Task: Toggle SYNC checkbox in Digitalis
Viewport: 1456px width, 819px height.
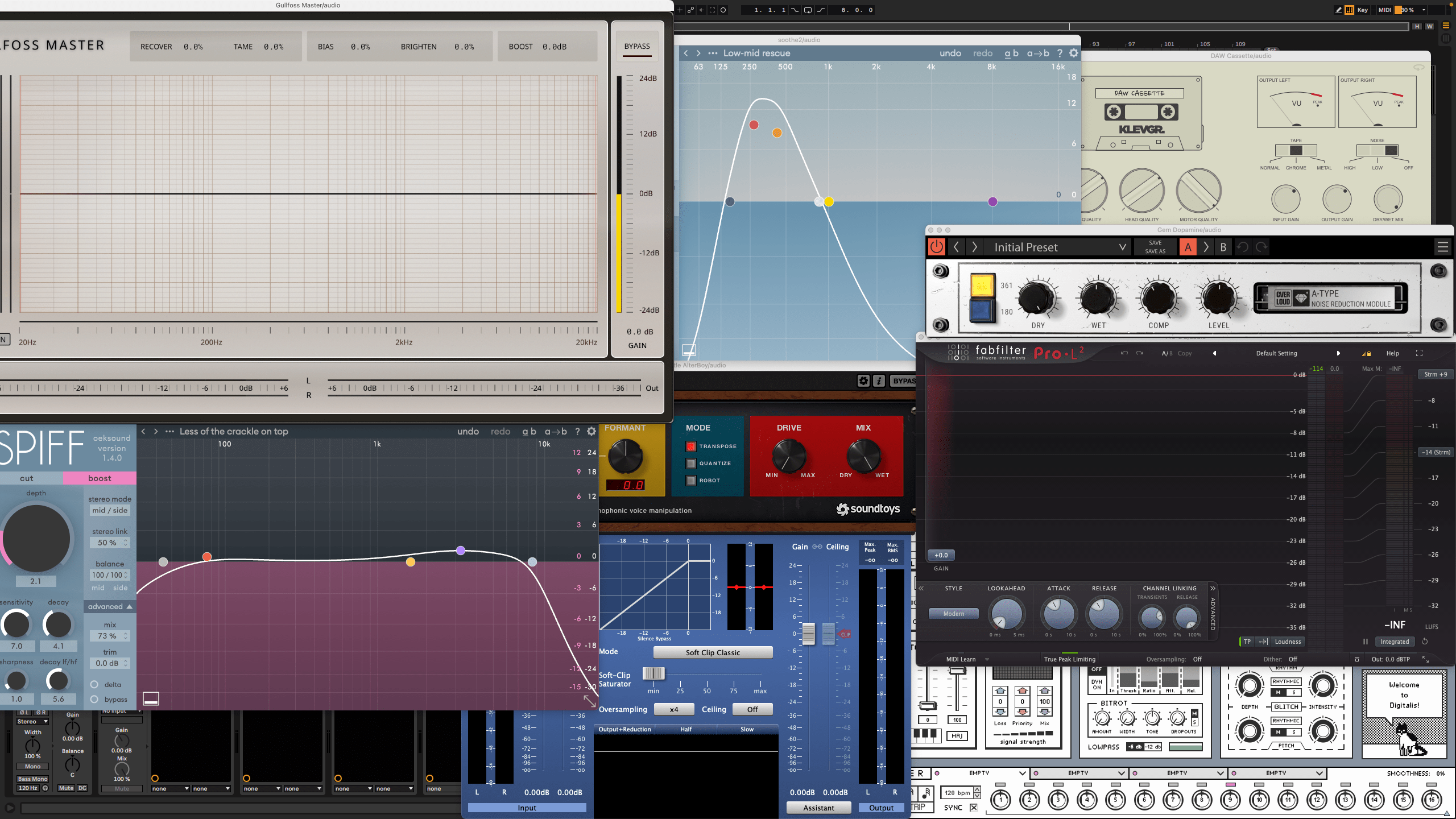Action: 974,807
